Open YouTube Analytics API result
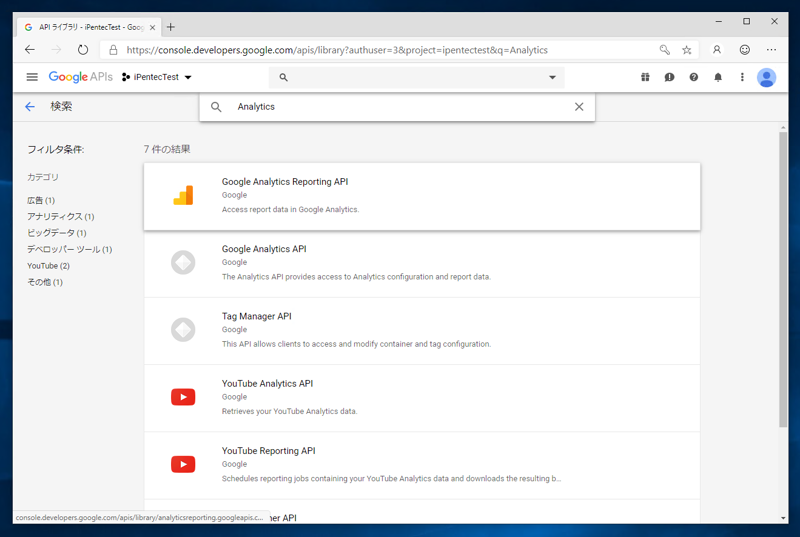 (422, 398)
